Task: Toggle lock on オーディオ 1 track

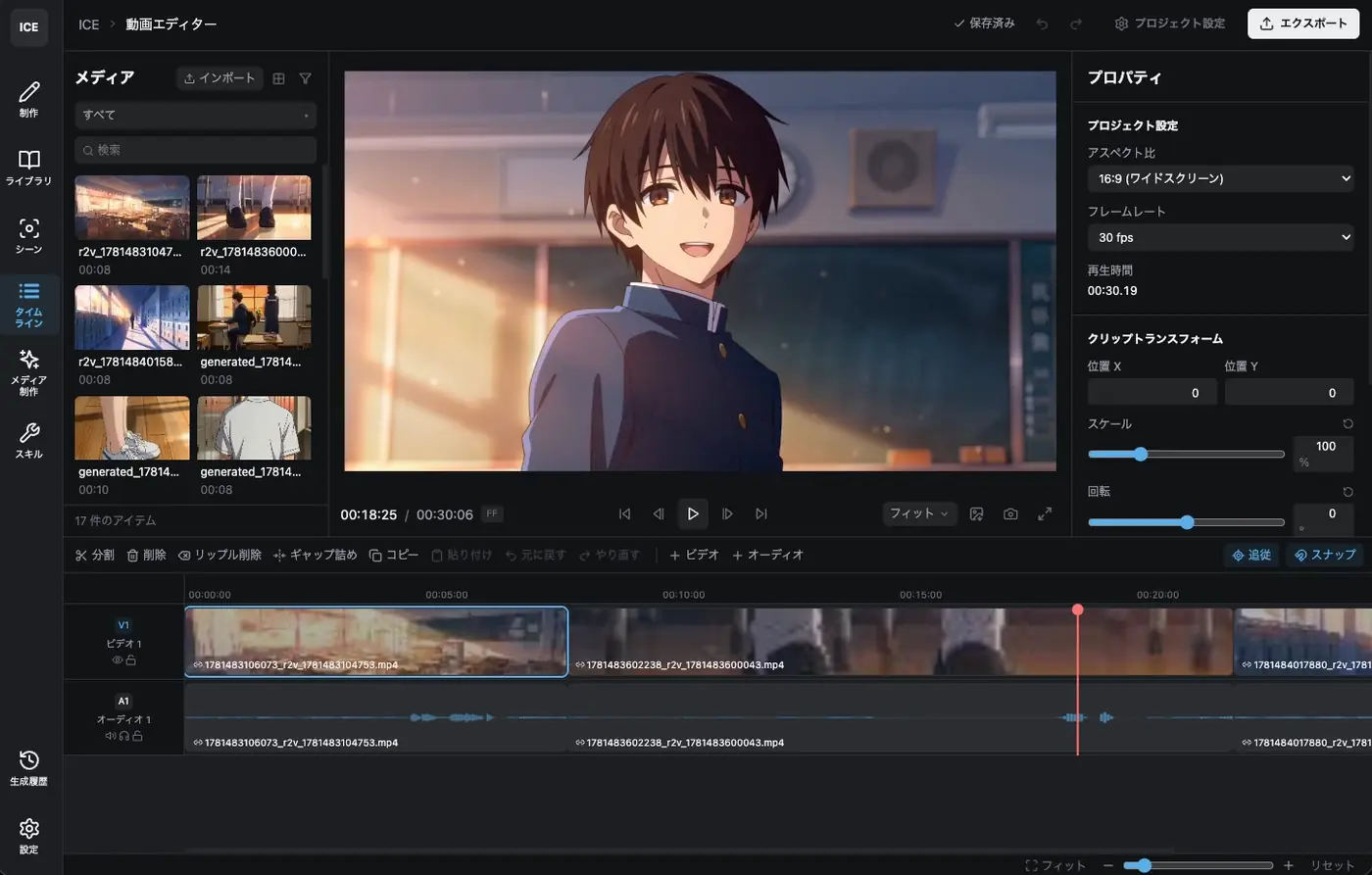Action: [x=137, y=736]
